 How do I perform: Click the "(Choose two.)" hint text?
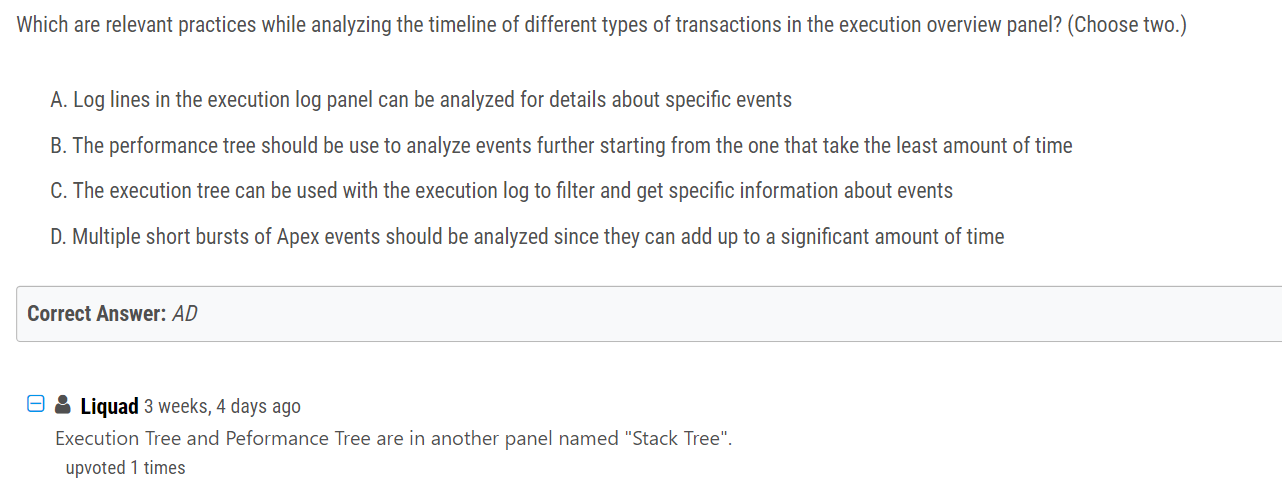coord(1127,25)
